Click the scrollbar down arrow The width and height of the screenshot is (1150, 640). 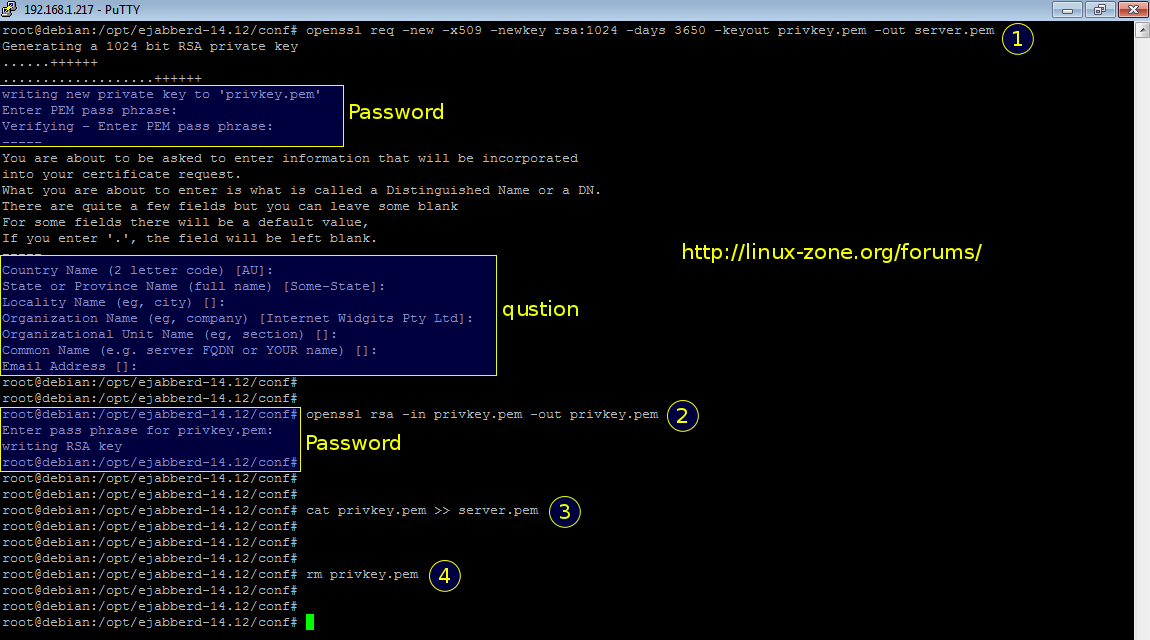click(x=1141, y=631)
